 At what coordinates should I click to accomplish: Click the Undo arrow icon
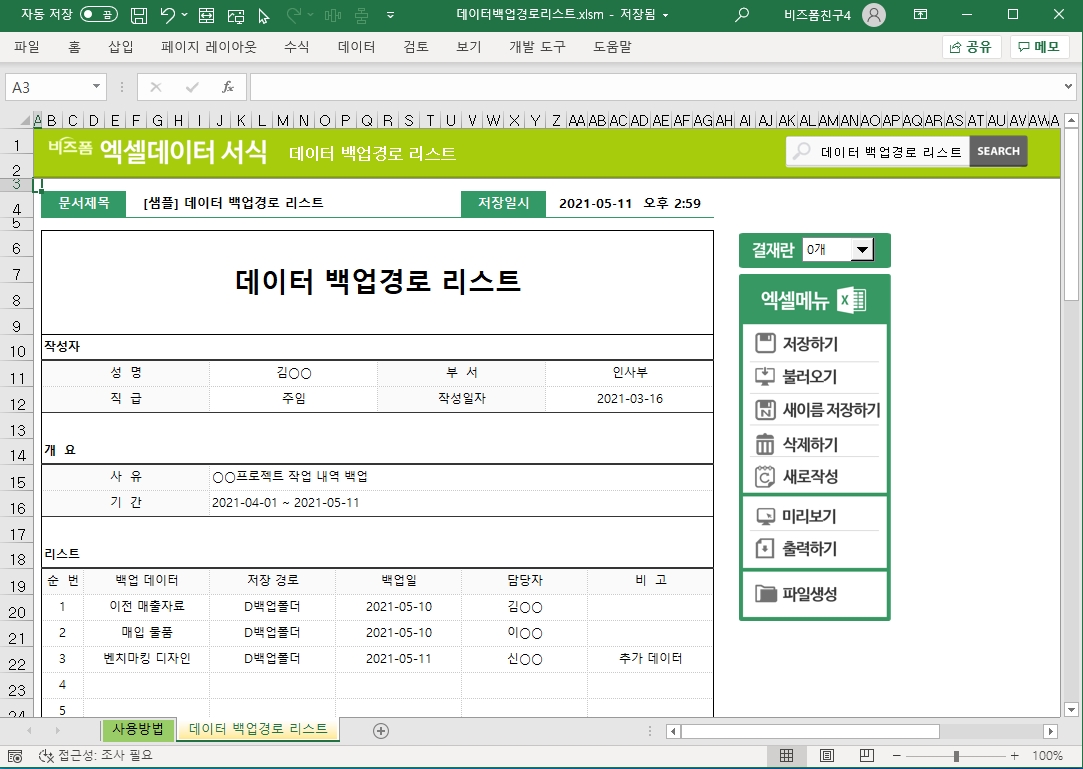coord(168,15)
